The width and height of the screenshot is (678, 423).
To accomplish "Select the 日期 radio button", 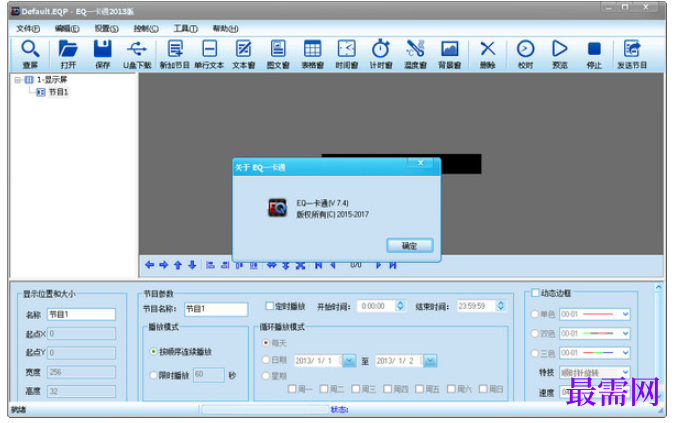I will pos(266,359).
